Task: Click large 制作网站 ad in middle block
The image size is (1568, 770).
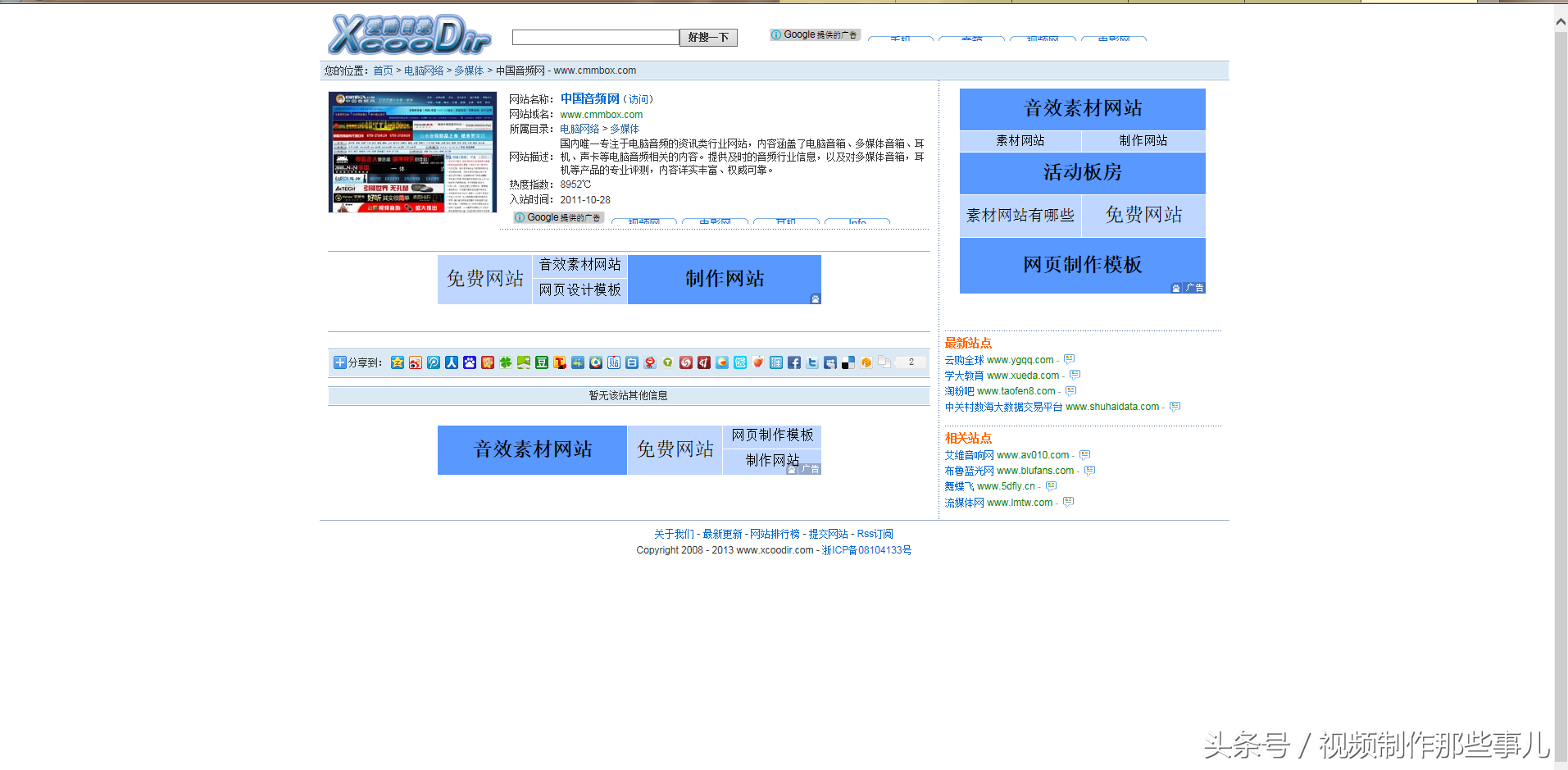Action: point(725,279)
